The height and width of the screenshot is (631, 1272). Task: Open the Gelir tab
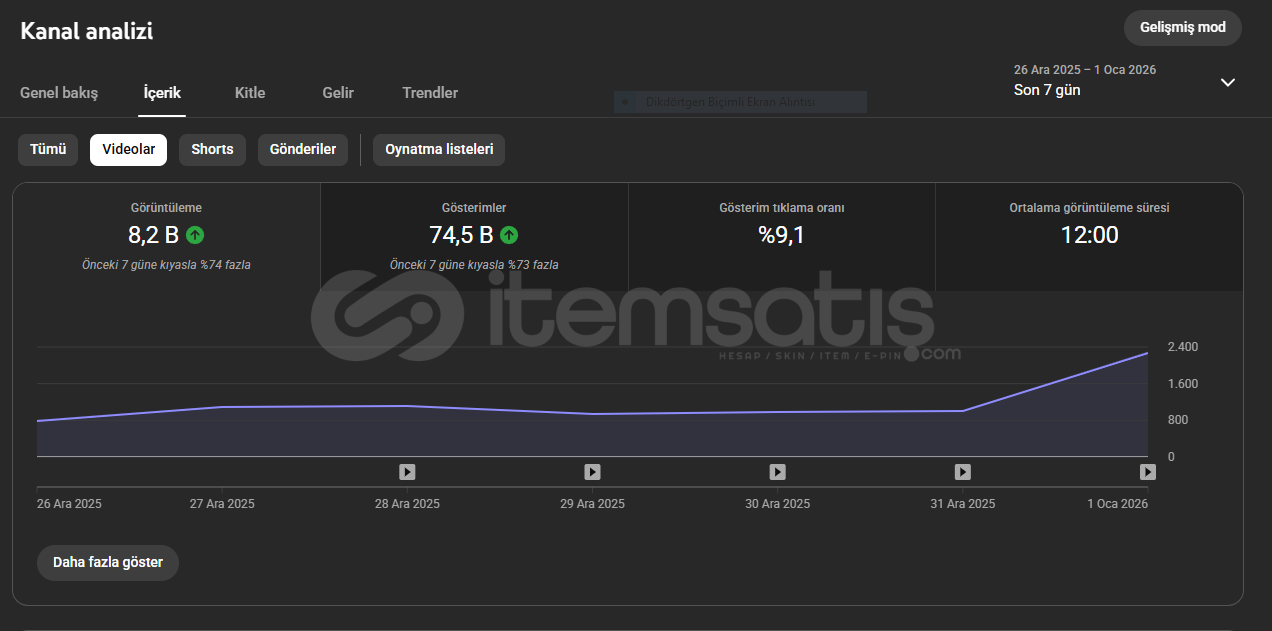coord(338,93)
